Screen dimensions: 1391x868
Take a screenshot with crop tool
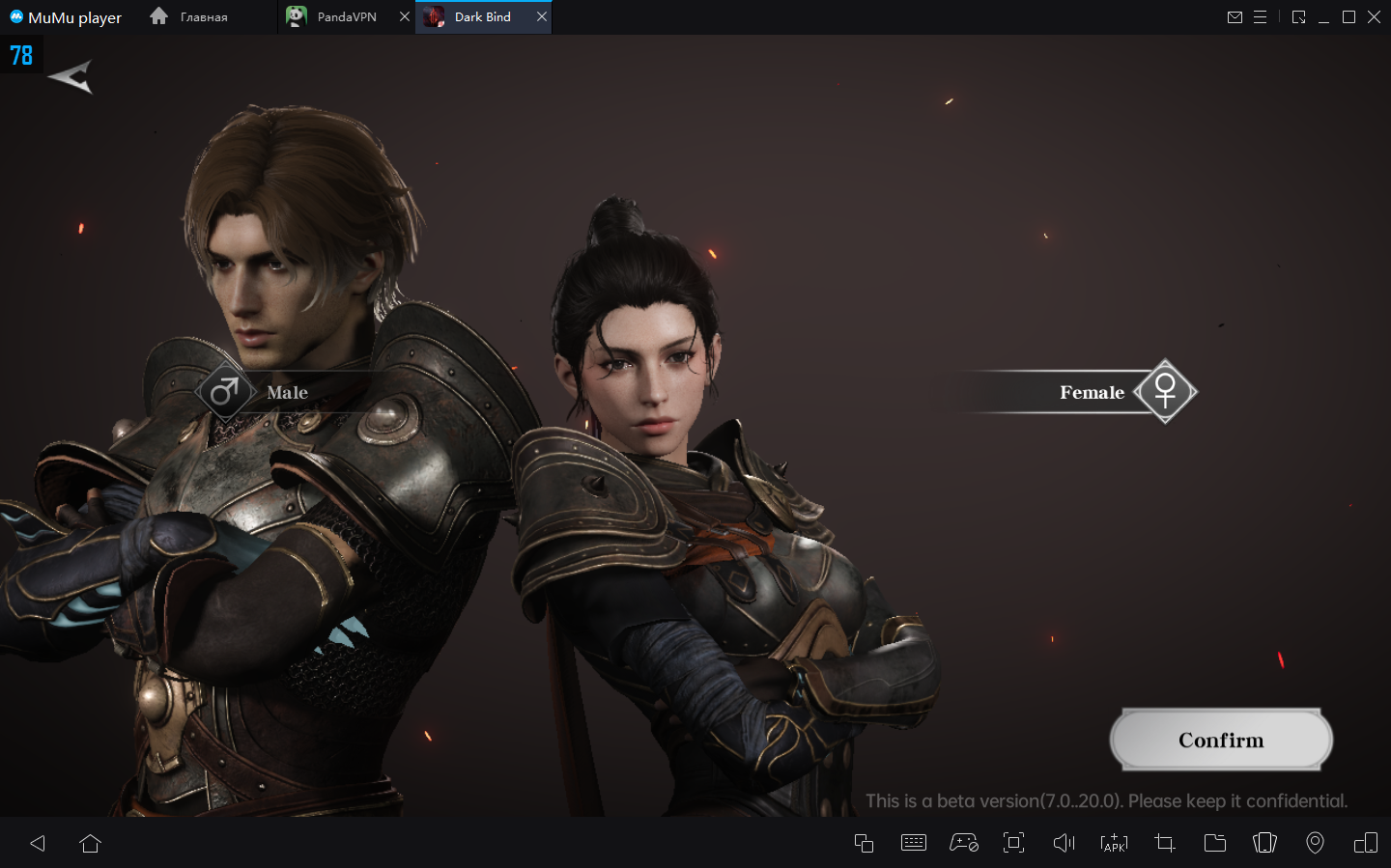[x=1165, y=843]
